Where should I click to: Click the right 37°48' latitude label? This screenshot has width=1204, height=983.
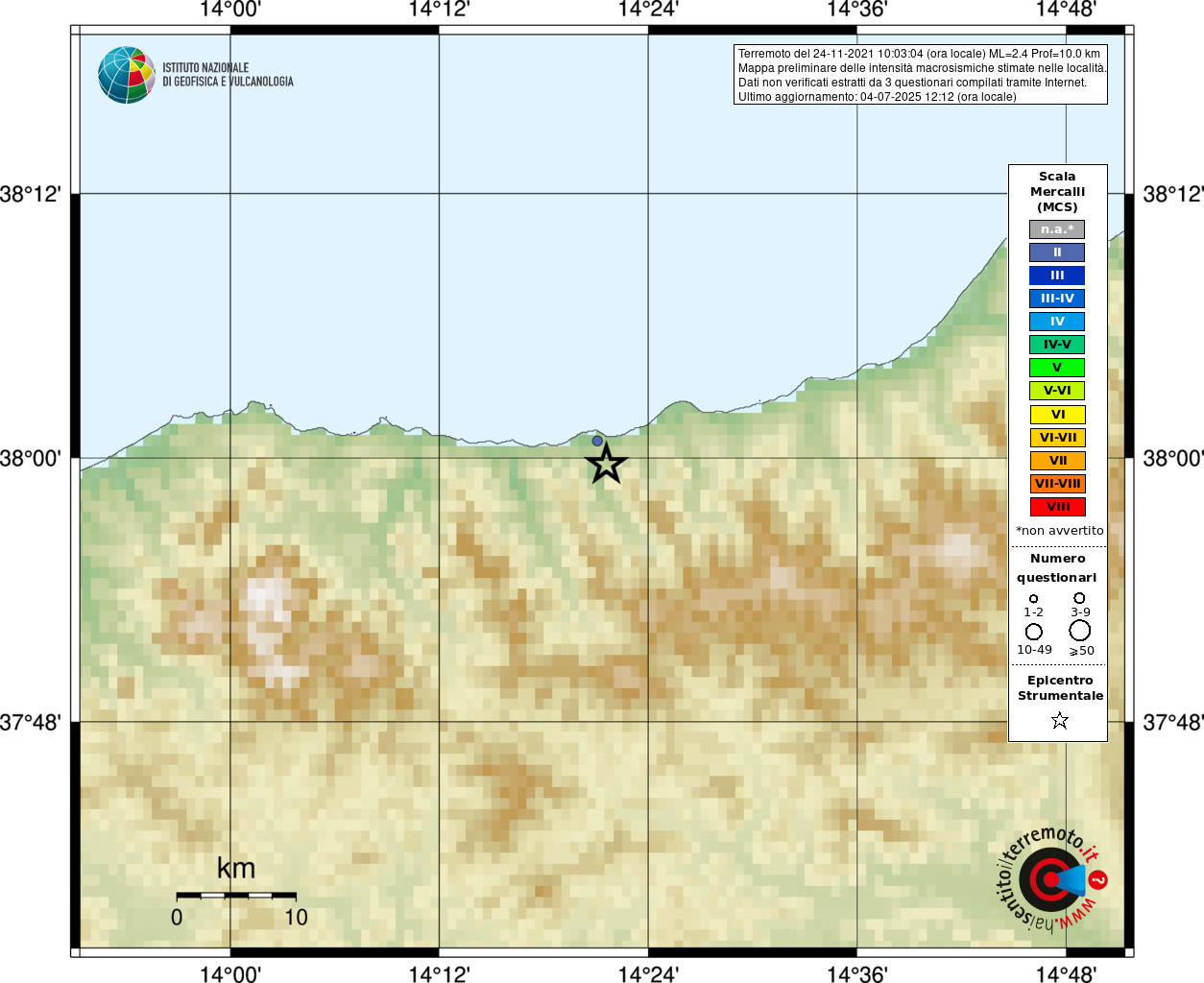click(x=1172, y=722)
